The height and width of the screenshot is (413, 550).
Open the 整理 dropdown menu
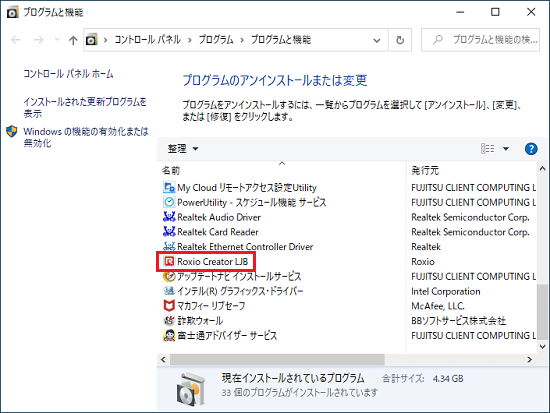183,149
